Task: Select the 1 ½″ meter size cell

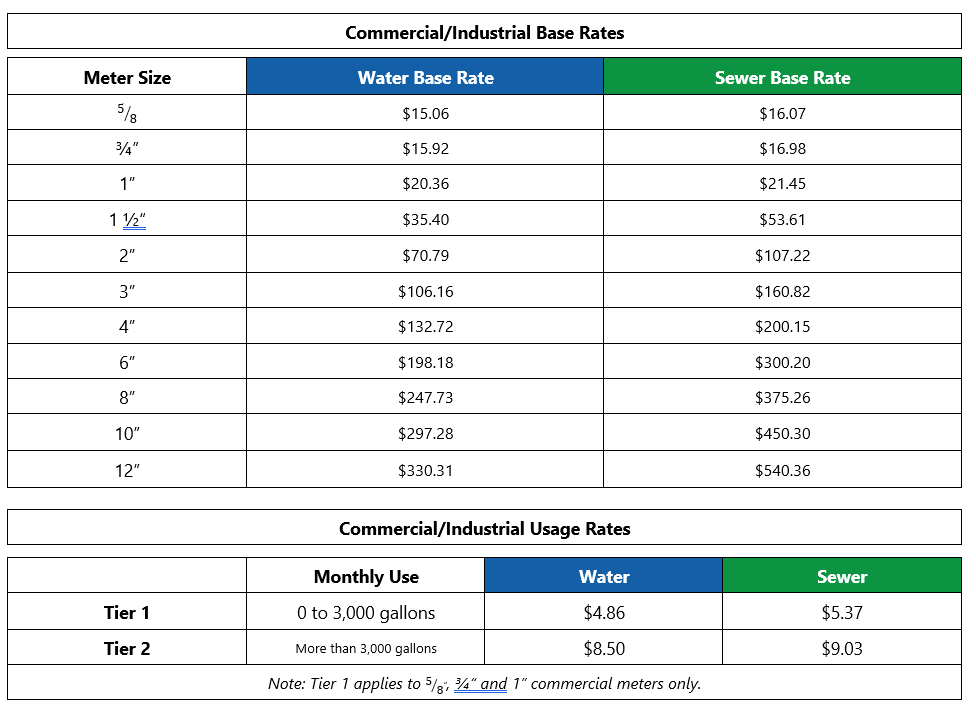Action: 127,220
